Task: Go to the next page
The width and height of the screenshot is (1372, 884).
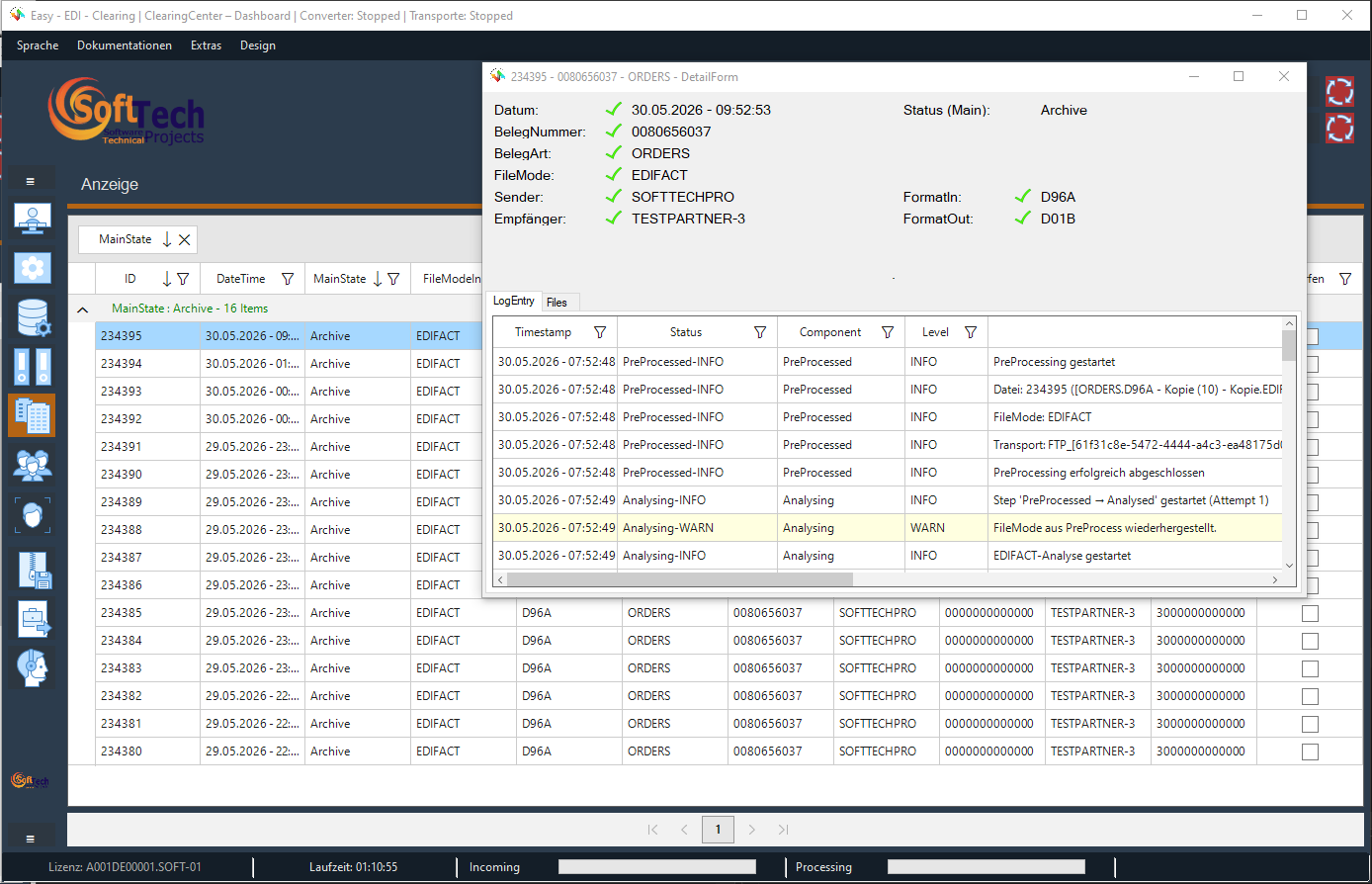Action: pos(752,830)
